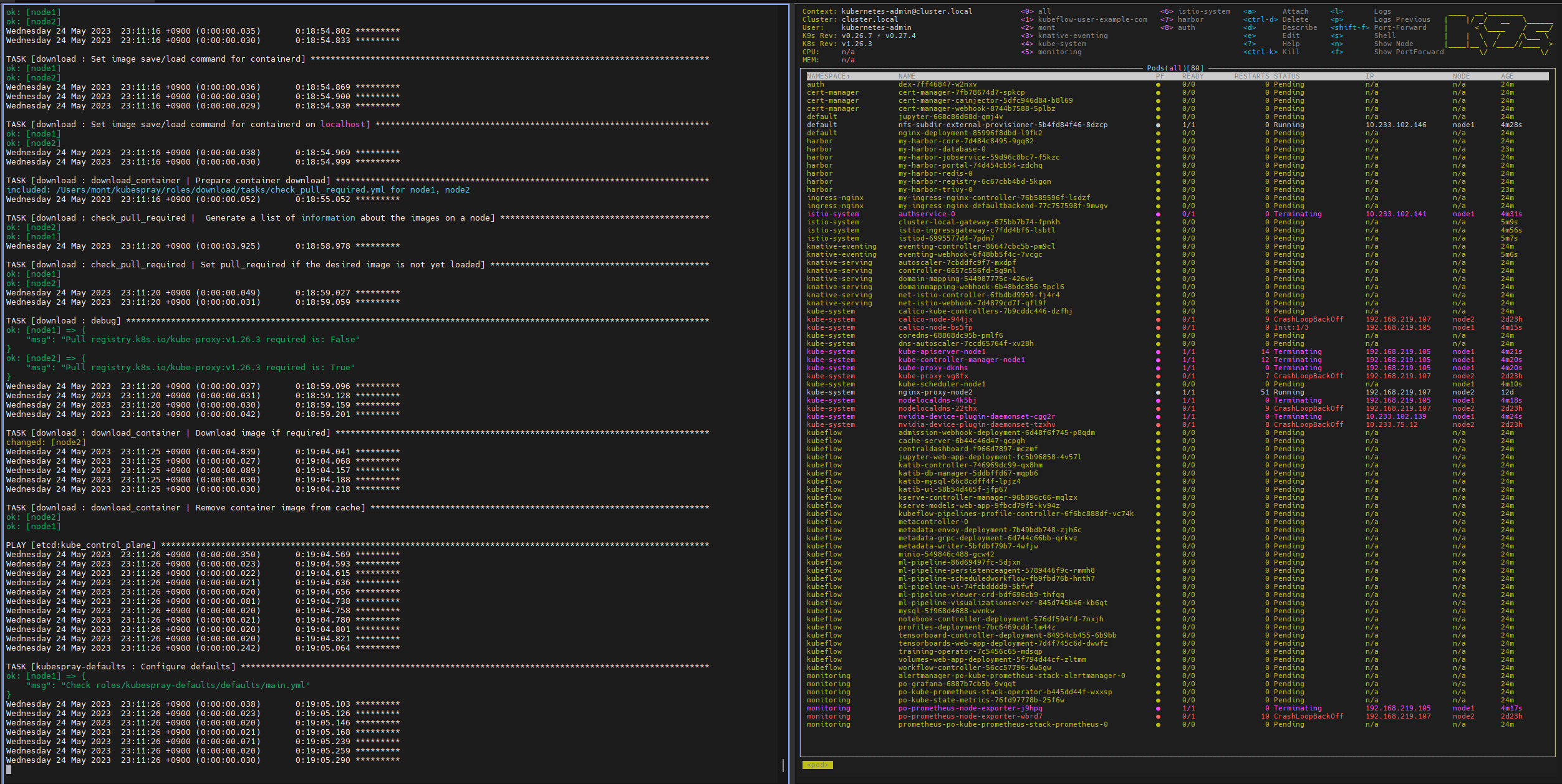
Task: Click the Describe command hint
Action: point(1299,28)
